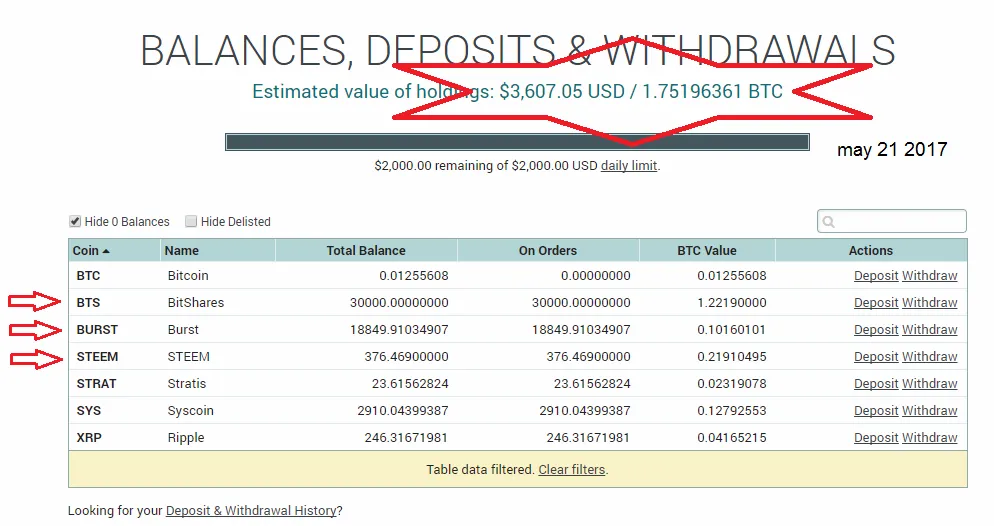Open the Deposit link for Burst

876,330
